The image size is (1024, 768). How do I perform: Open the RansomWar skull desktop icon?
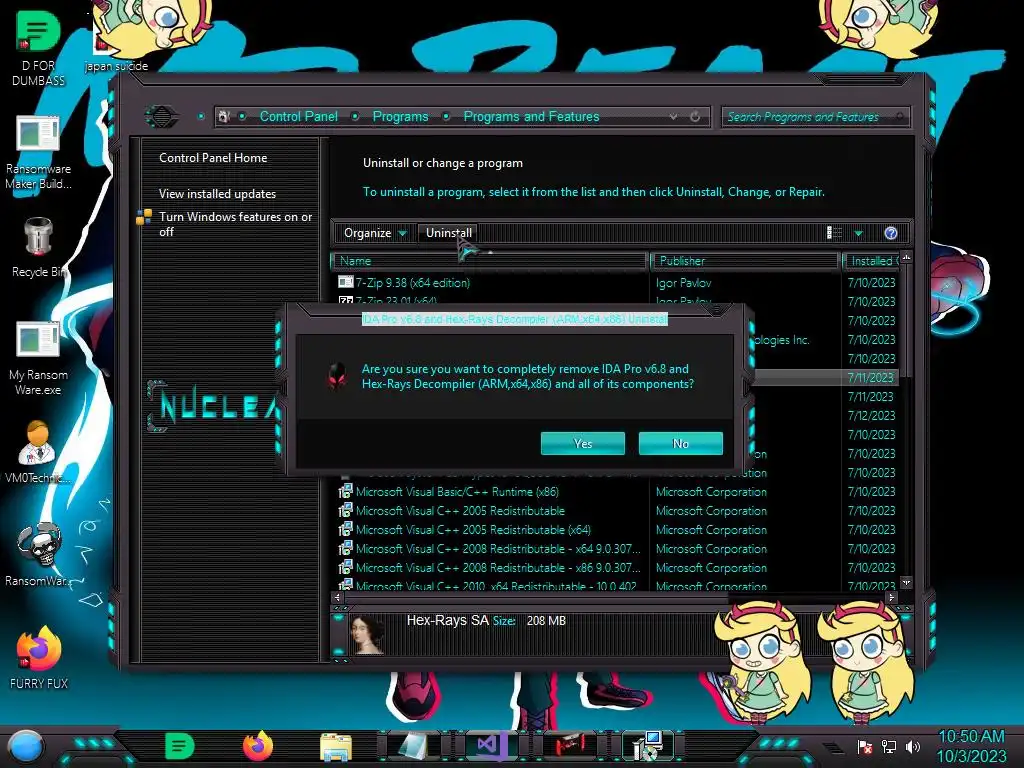click(39, 554)
